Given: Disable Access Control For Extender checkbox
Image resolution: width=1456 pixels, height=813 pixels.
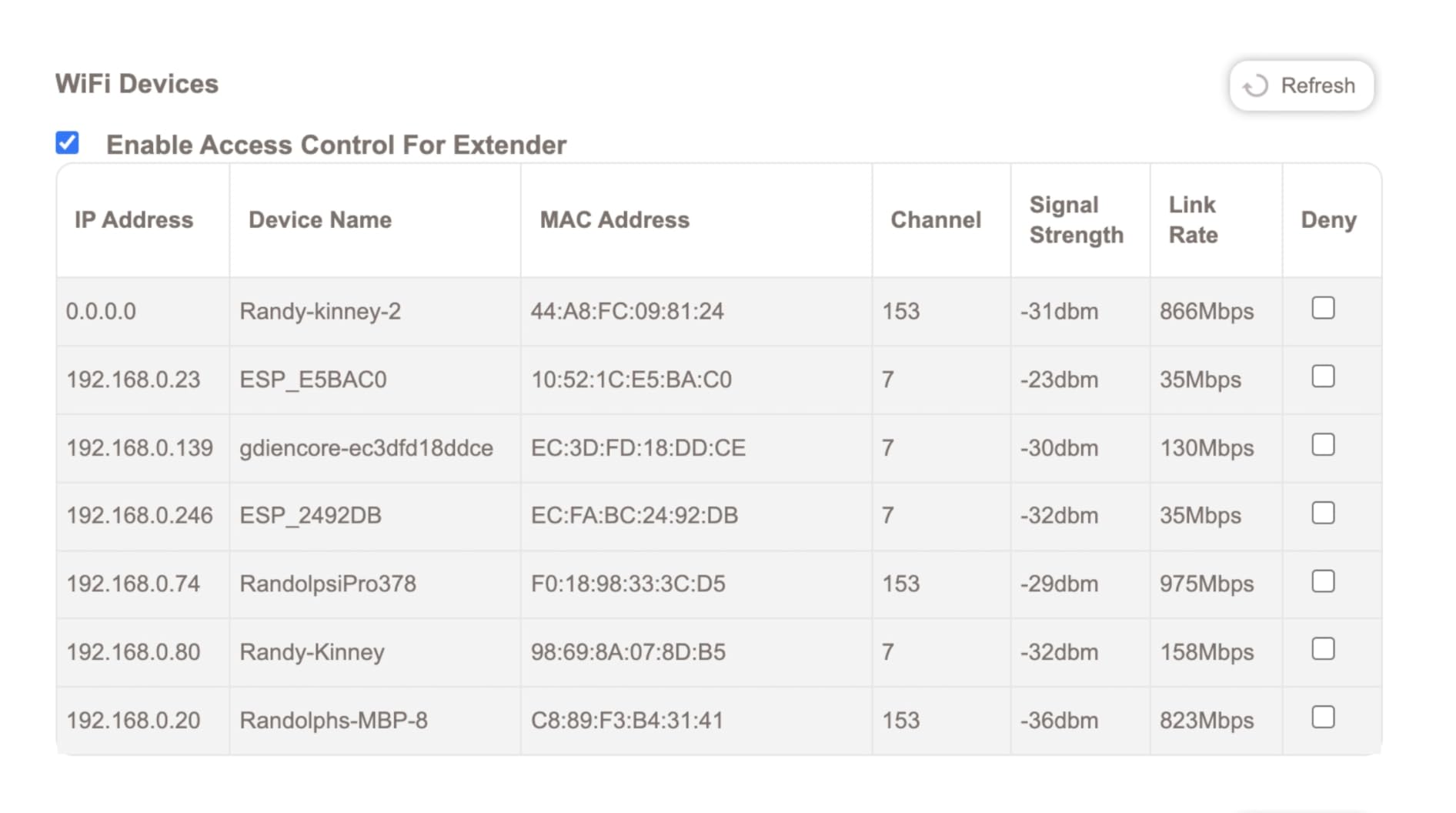Looking at the screenshot, I should pos(68,142).
